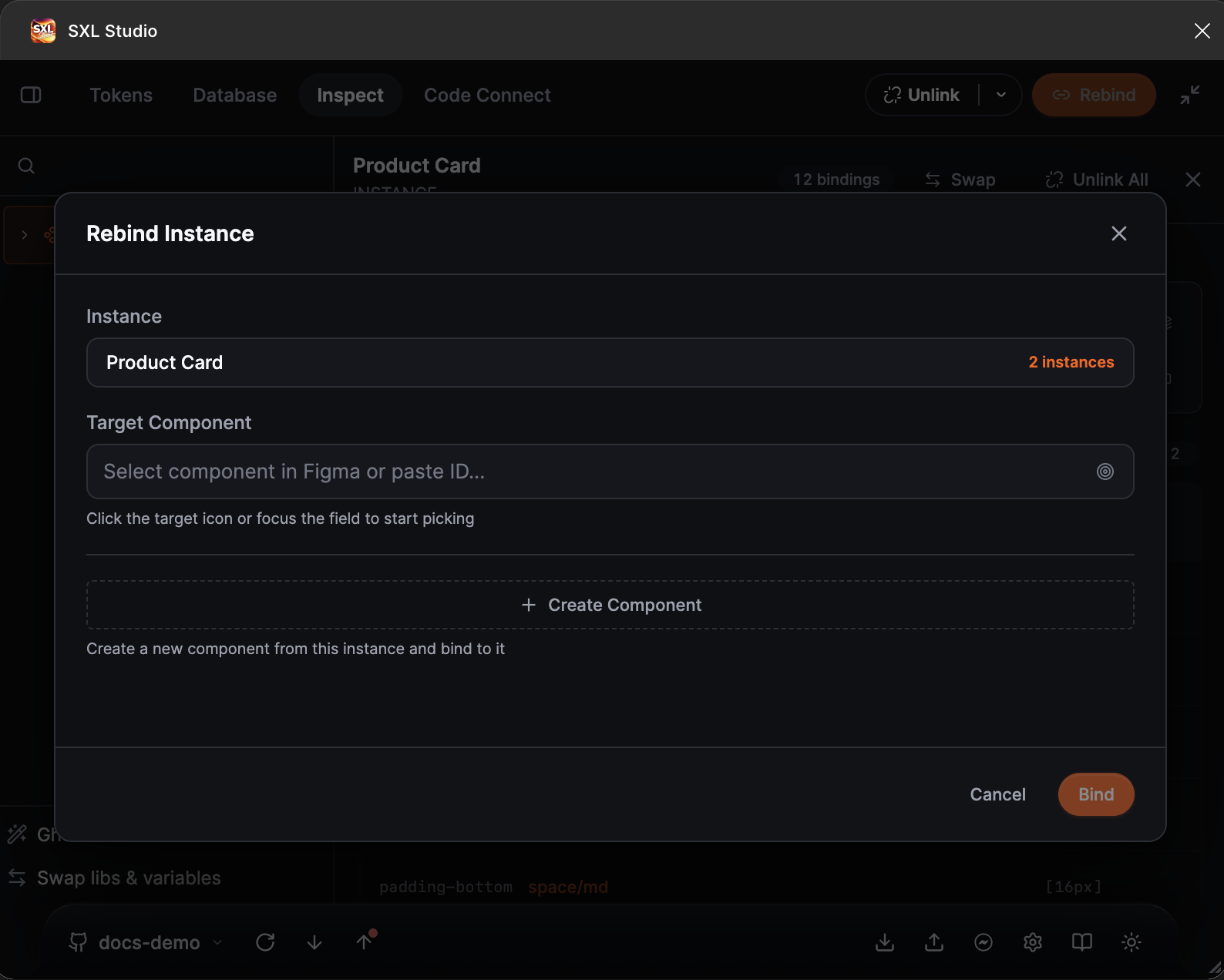The image size is (1224, 980).
Task: Click the search magnifier icon
Action: (x=26, y=166)
